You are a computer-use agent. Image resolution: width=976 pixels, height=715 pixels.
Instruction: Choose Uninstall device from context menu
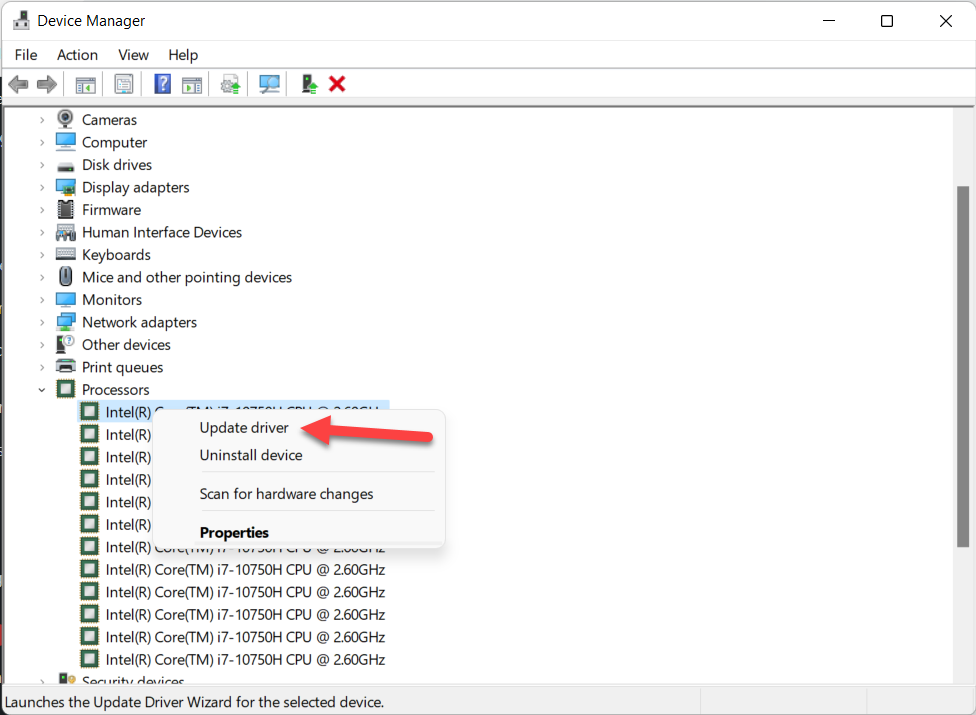click(x=250, y=455)
